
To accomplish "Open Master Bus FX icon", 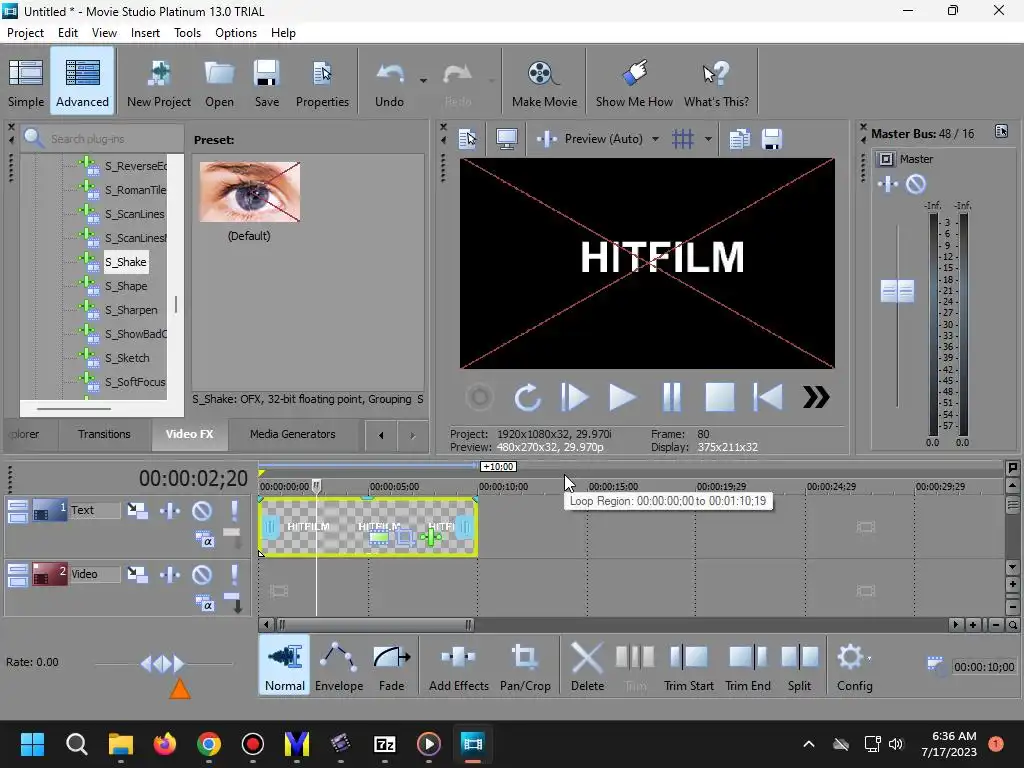I will (888, 184).
